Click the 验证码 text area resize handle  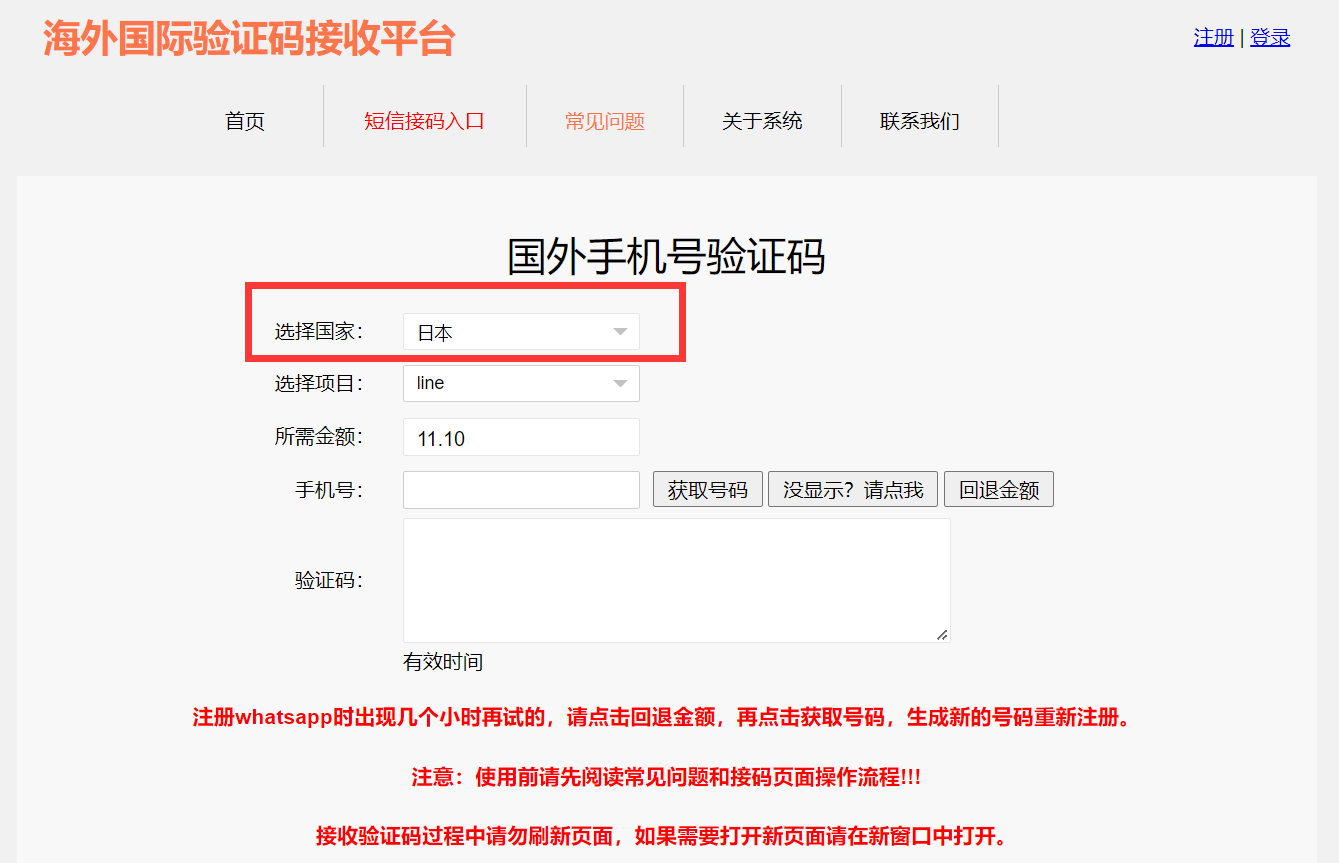tap(942, 634)
